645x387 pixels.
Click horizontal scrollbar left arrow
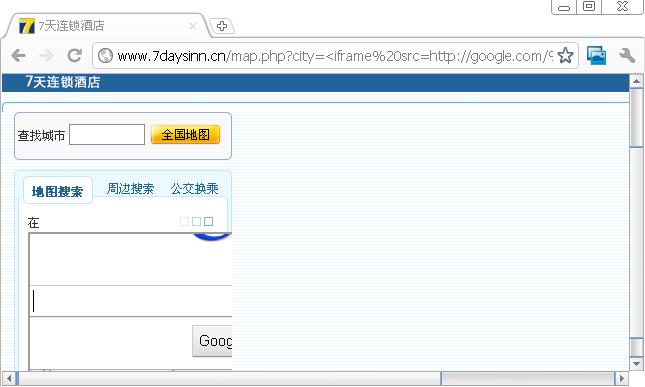9,378
